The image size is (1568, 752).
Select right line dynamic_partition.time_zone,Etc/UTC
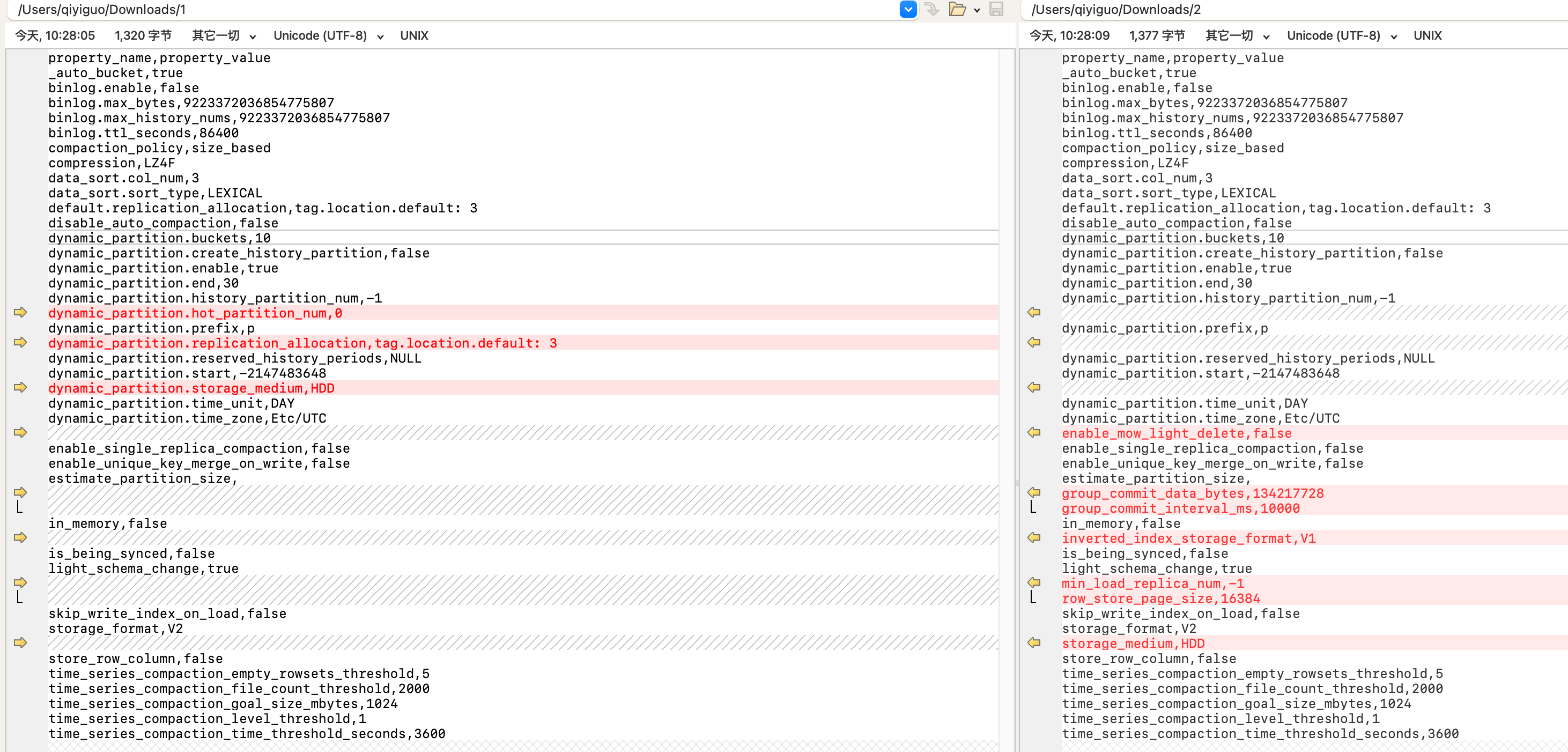tap(1200, 418)
